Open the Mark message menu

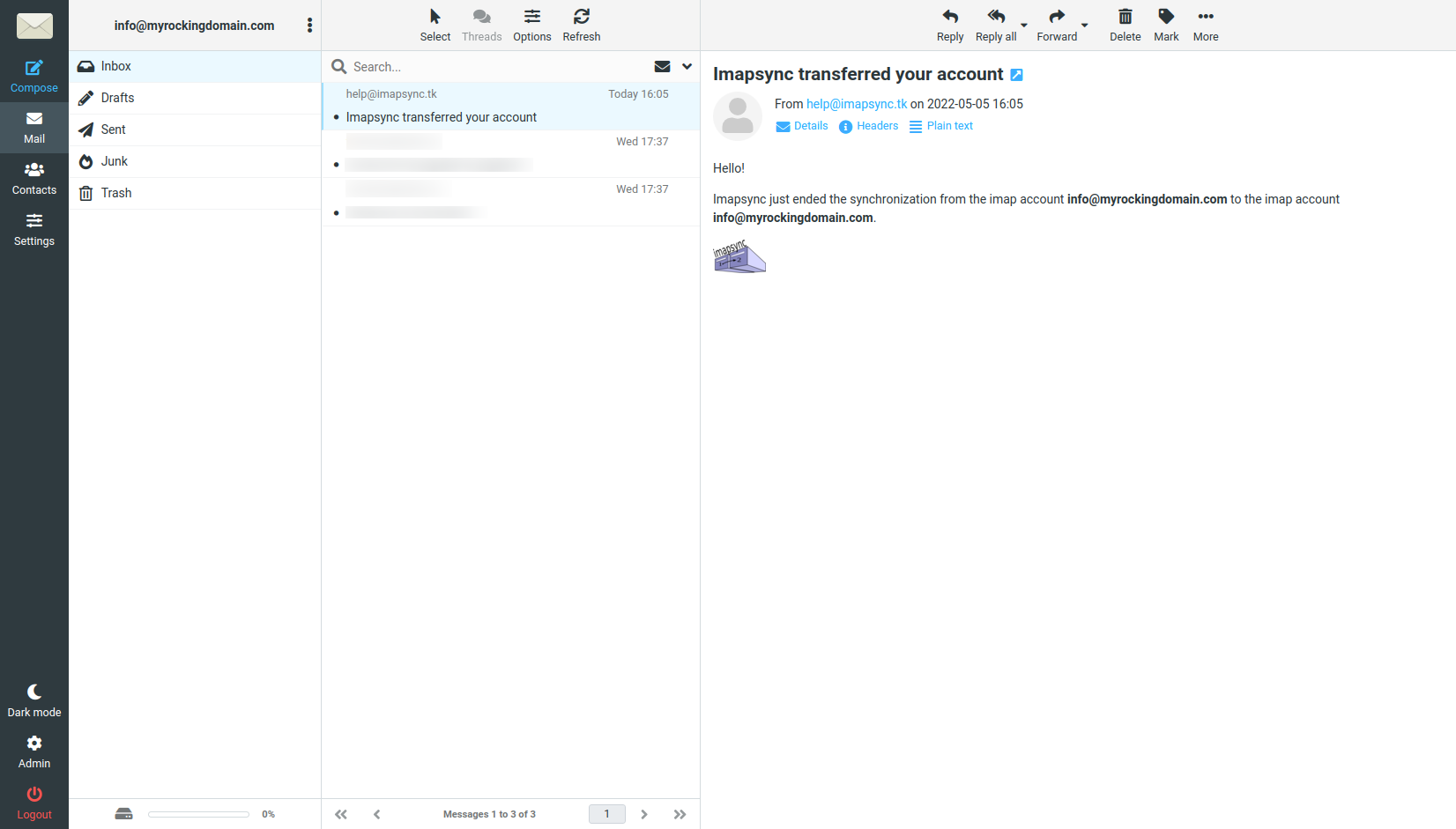point(1166,26)
